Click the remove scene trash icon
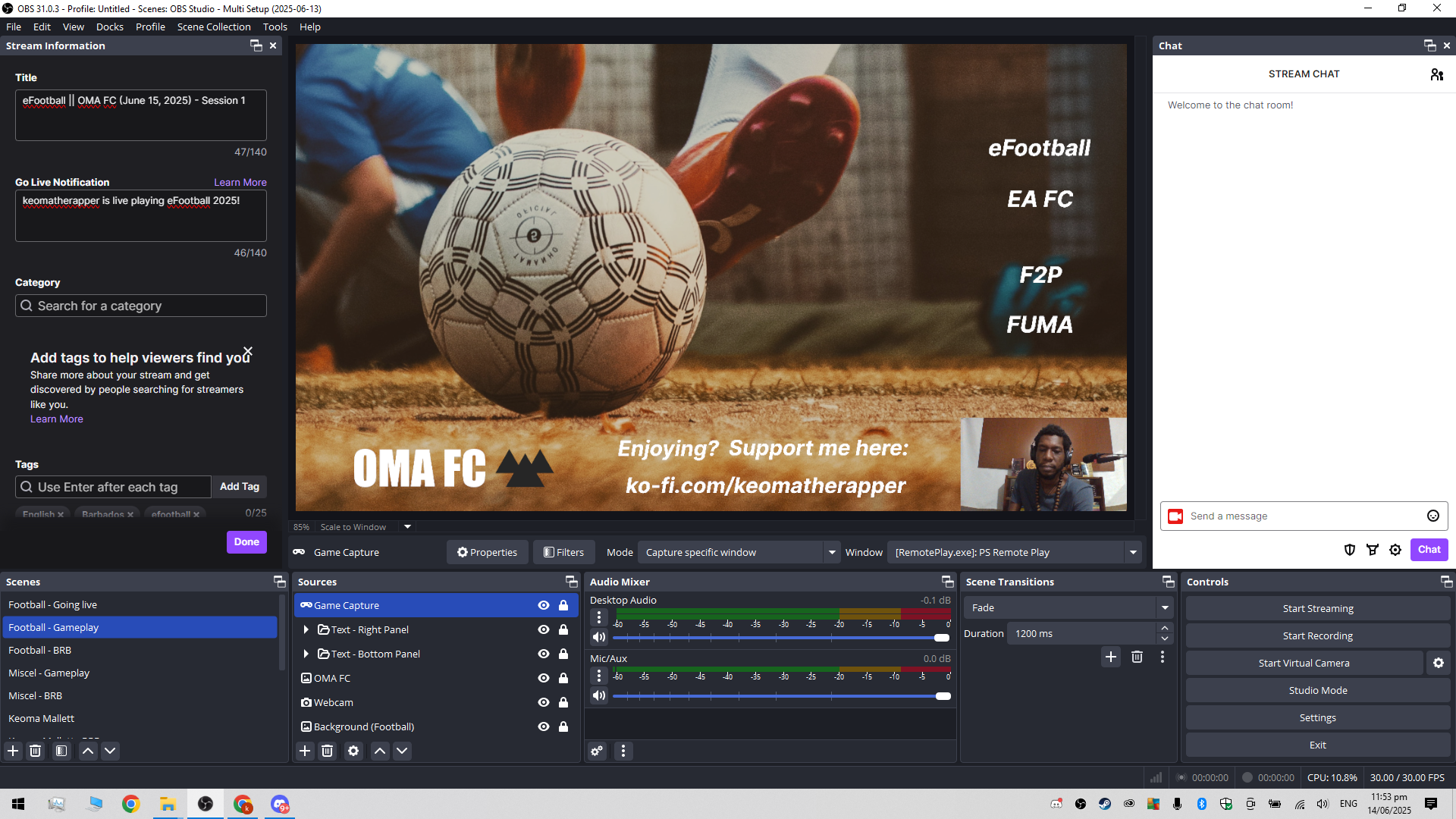Image resolution: width=1456 pixels, height=819 pixels. (x=35, y=751)
